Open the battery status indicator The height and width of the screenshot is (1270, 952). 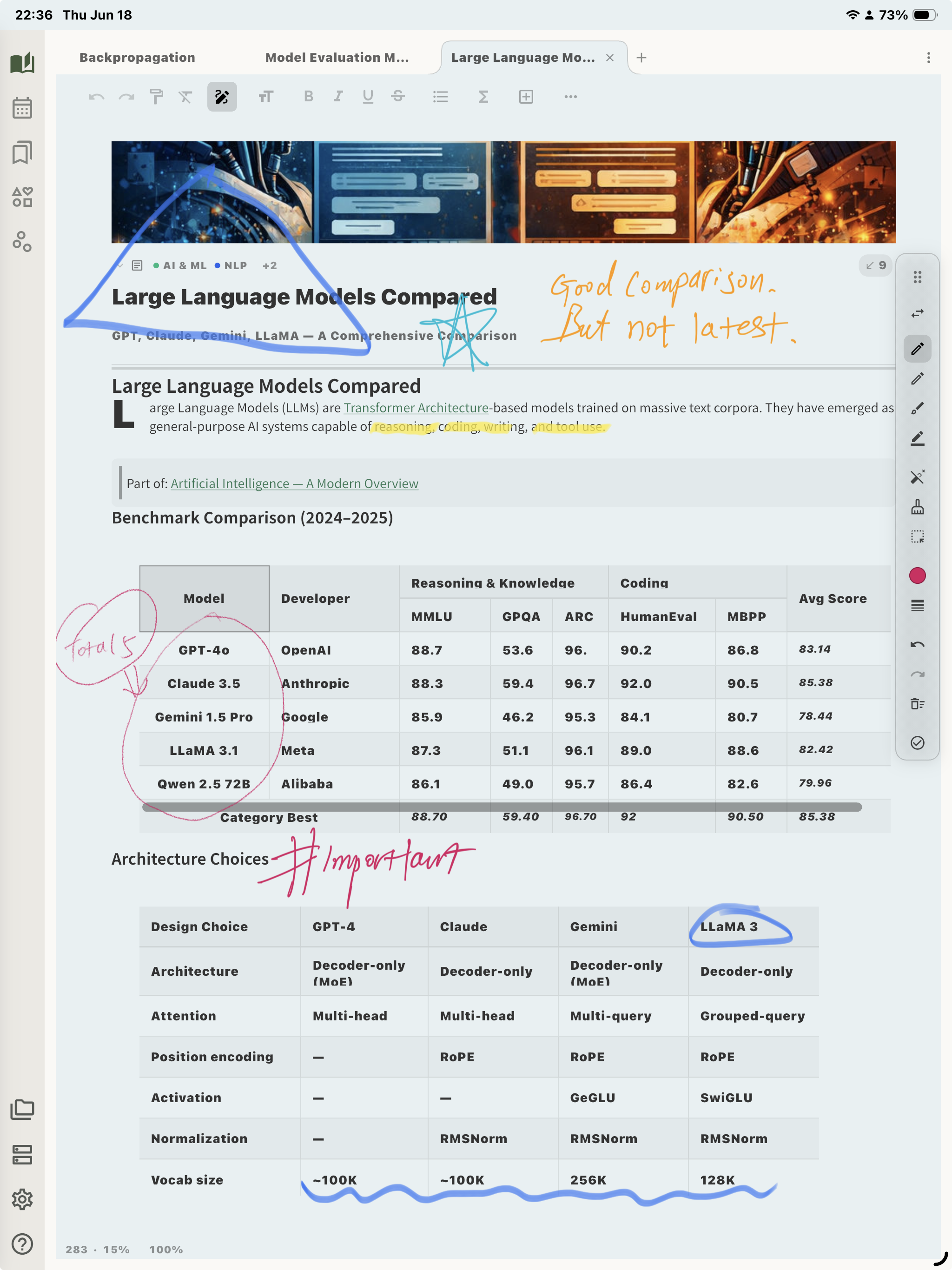[x=924, y=15]
